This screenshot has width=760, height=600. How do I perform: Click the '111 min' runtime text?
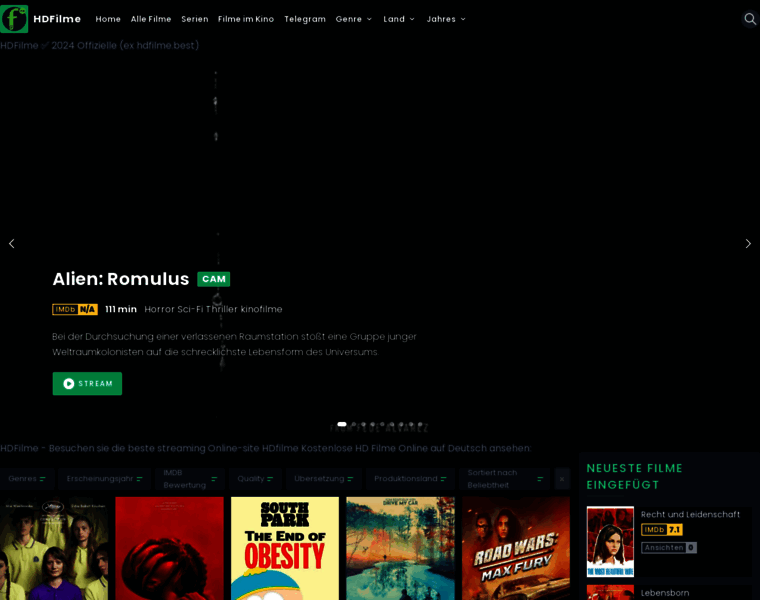point(121,309)
